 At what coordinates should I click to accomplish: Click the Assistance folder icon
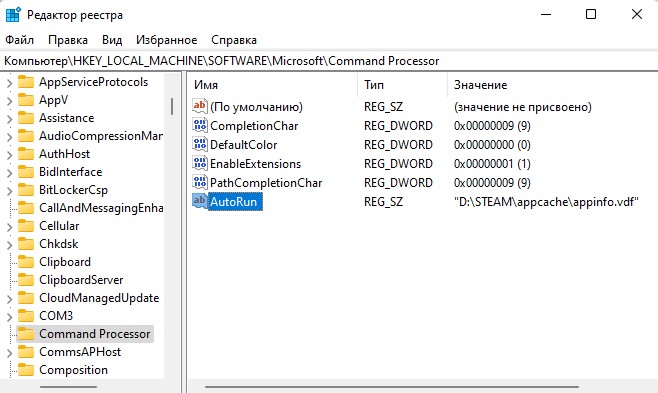click(x=26, y=118)
